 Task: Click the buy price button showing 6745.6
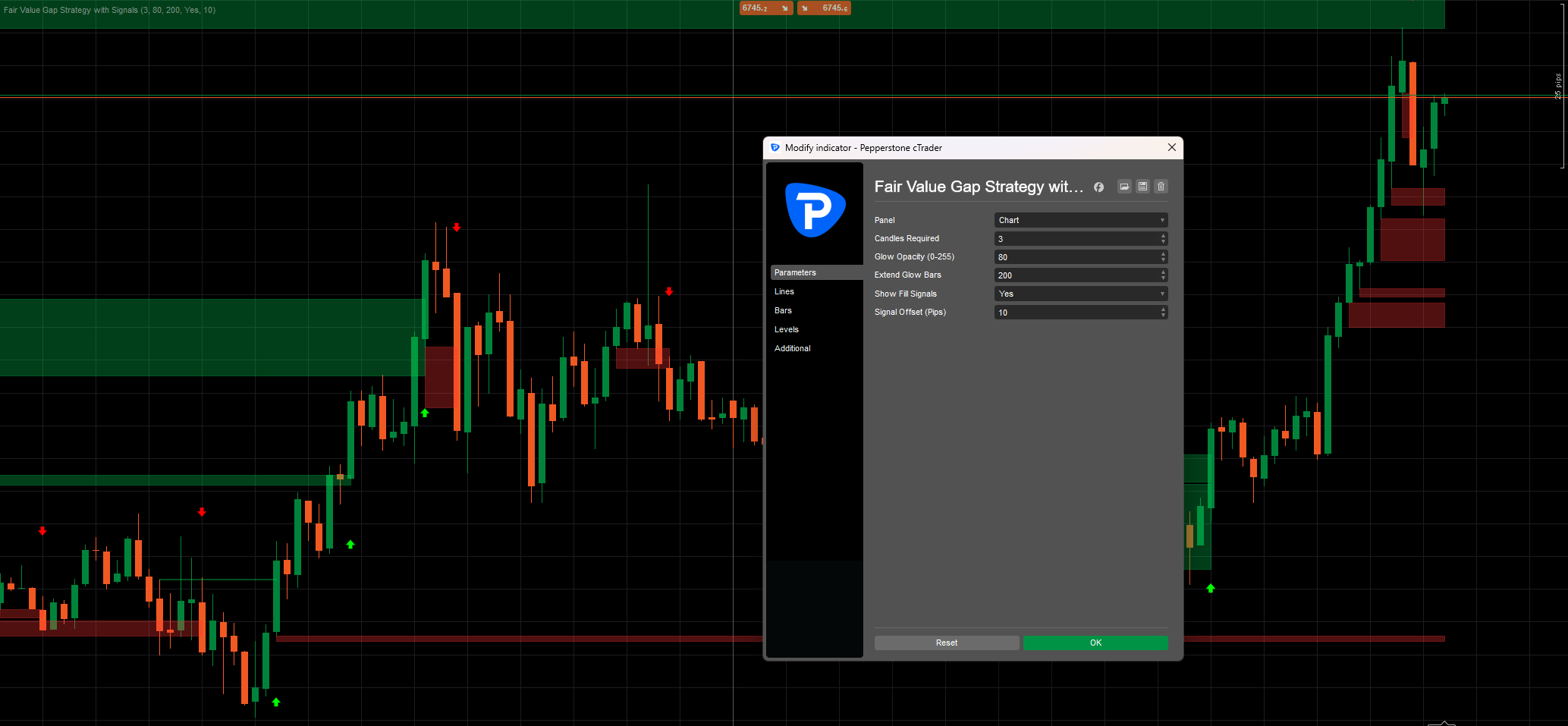pos(824,8)
